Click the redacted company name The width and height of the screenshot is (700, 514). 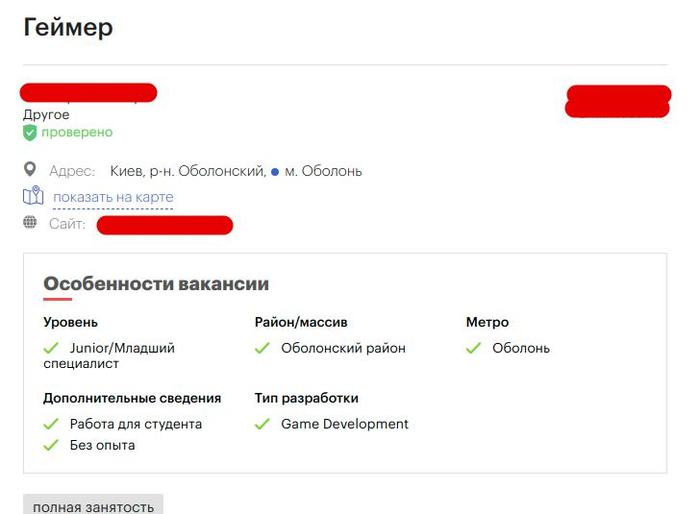click(x=88, y=92)
